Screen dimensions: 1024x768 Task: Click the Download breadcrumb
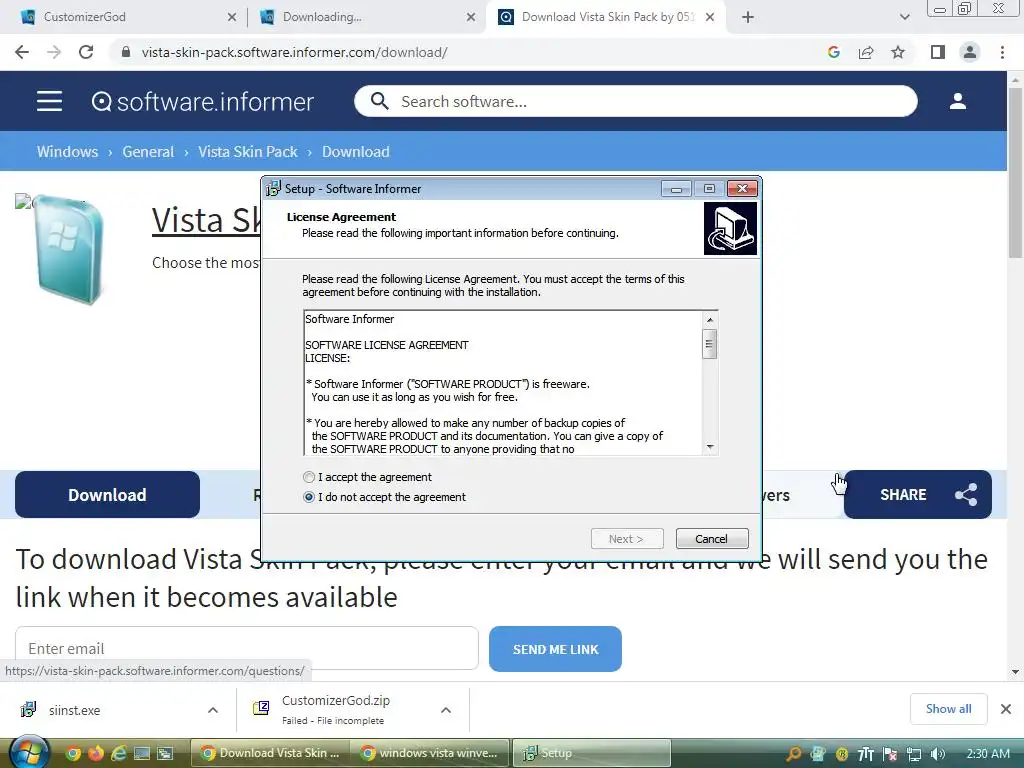[x=356, y=152]
